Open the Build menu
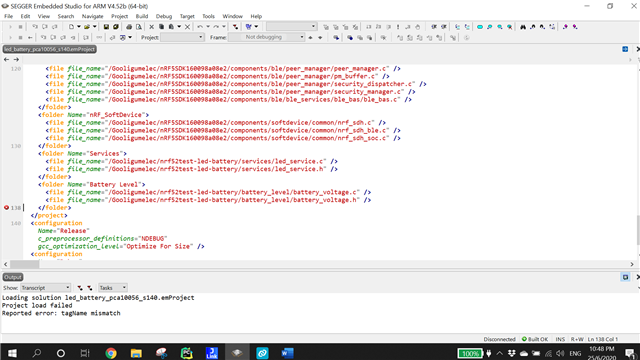The image size is (640, 360). (x=142, y=16)
